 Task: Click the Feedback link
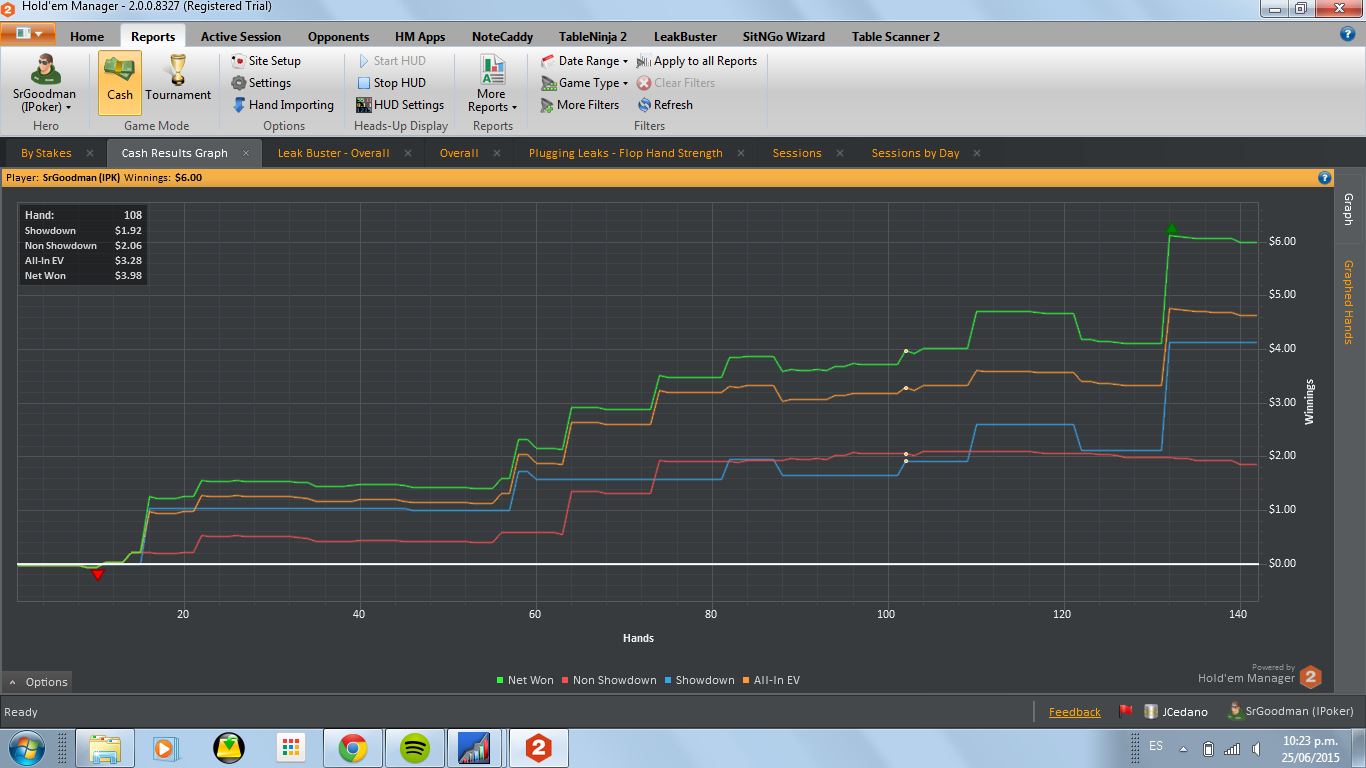(1075, 712)
